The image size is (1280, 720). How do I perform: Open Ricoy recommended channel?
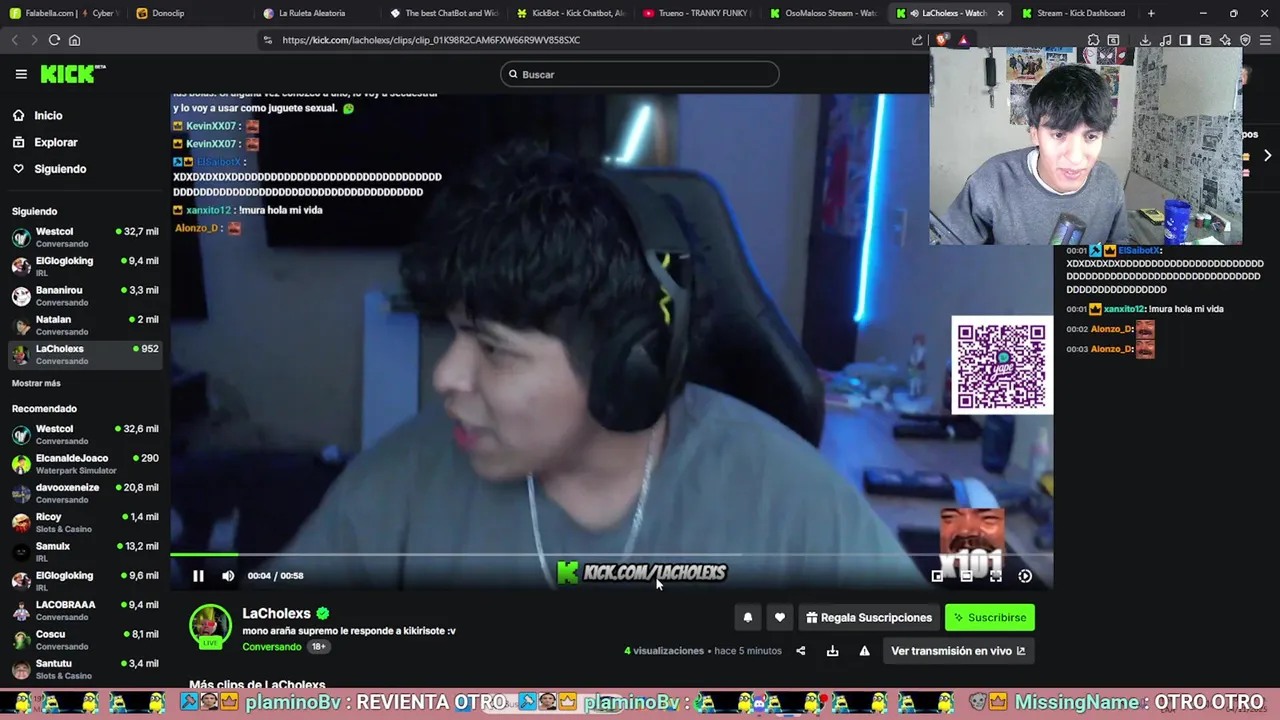pos(85,522)
